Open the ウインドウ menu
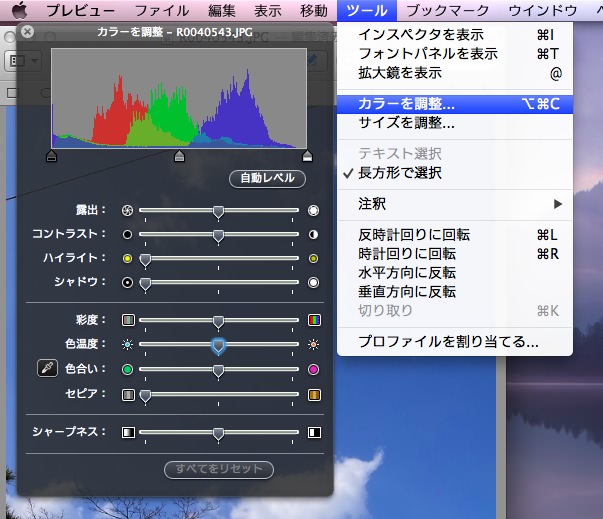603x519 pixels. pos(543,10)
